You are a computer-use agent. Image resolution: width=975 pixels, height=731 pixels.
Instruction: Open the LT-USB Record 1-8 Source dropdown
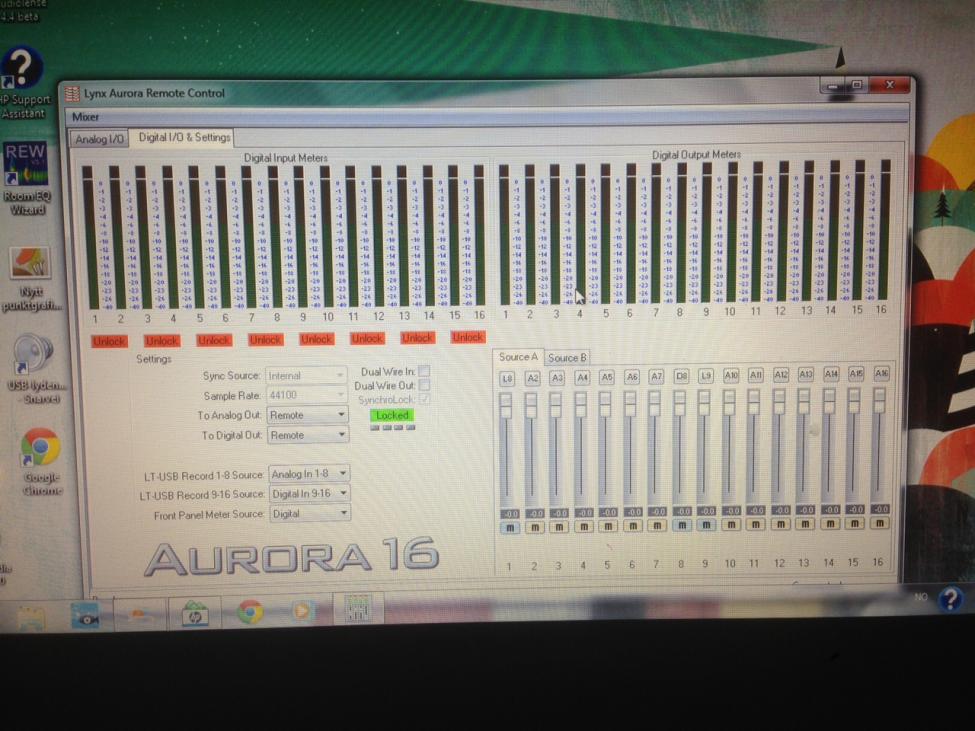[x=309, y=474]
